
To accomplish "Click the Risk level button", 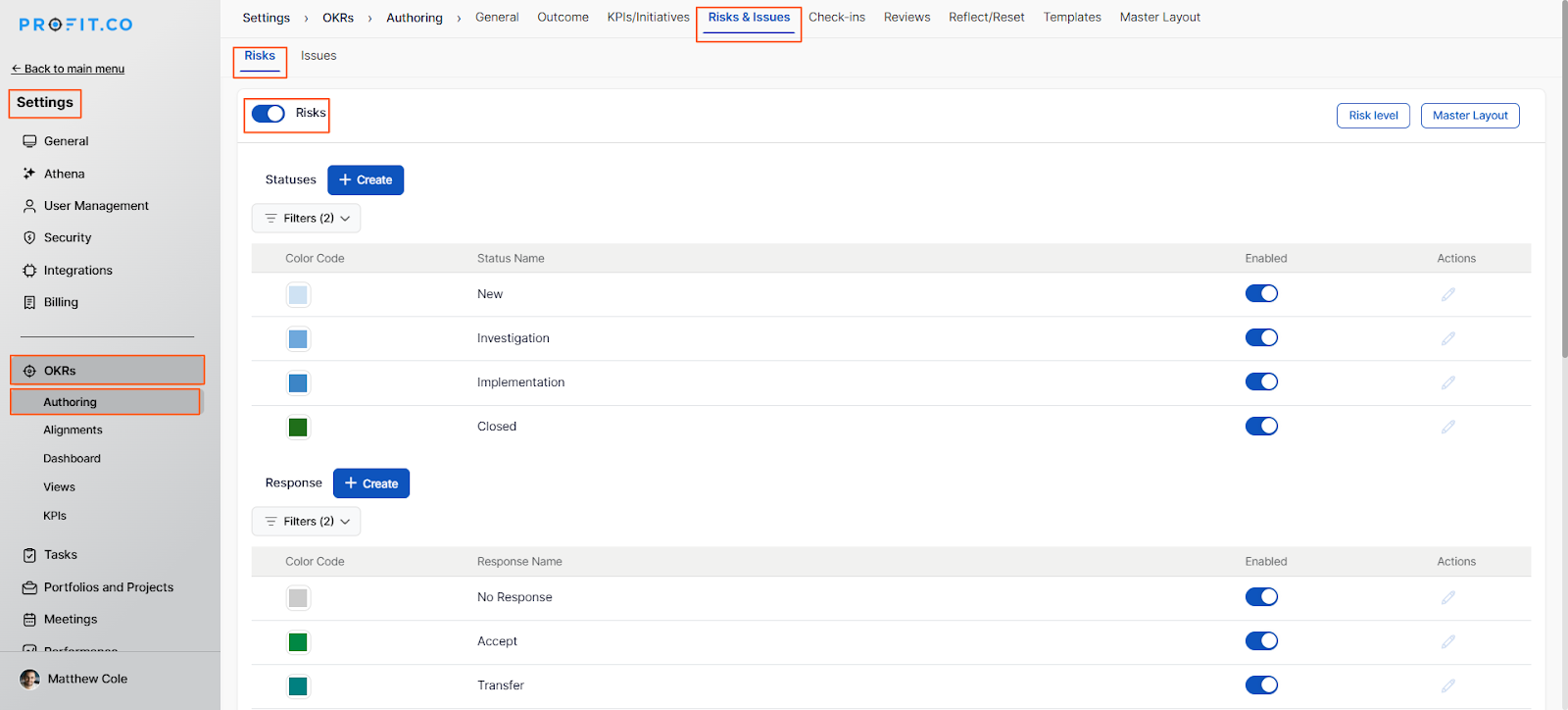I will tap(1373, 116).
